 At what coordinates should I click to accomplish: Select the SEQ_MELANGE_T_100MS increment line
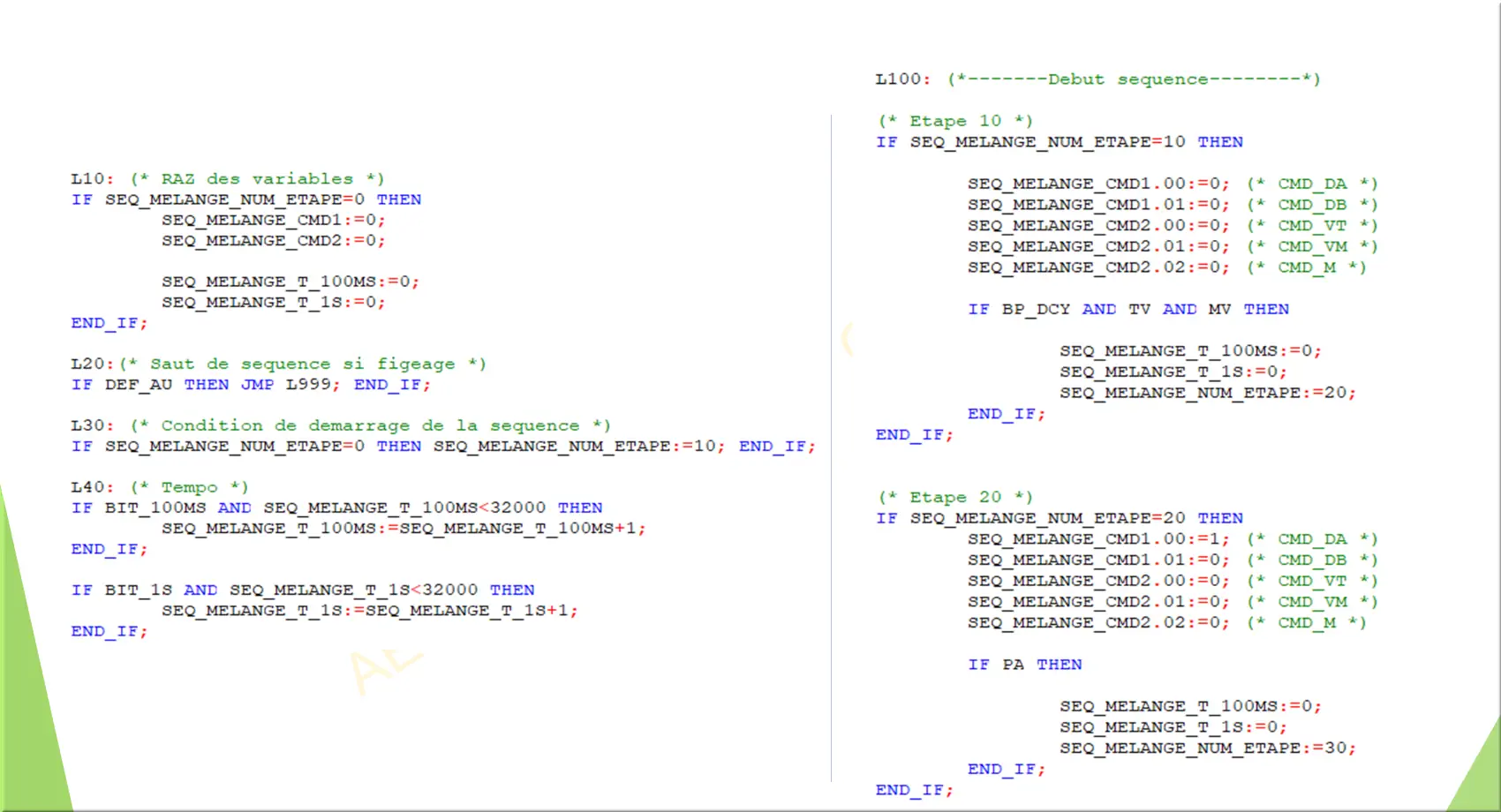[x=404, y=528]
